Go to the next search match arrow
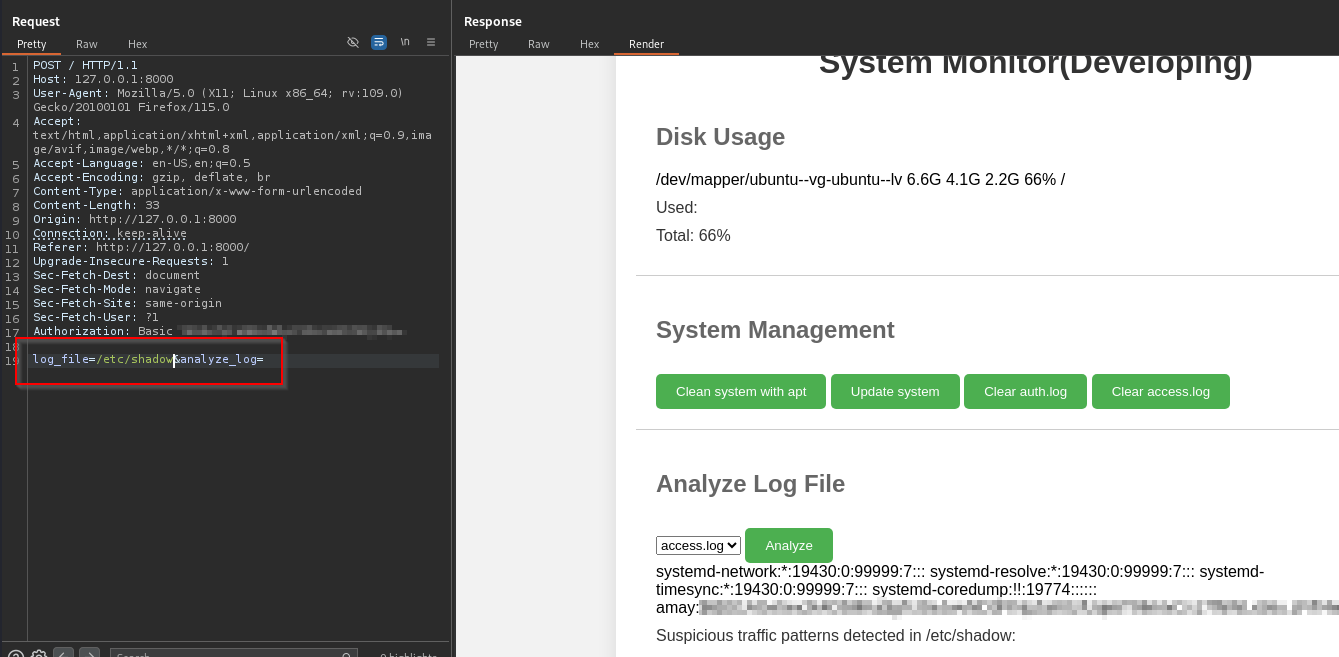1339x657 pixels. pos(89,655)
